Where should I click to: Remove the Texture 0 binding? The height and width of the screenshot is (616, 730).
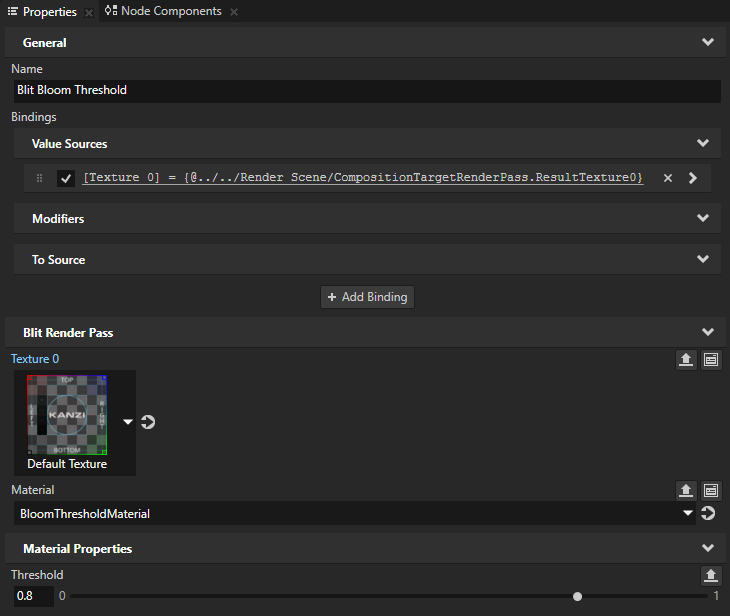click(x=668, y=178)
